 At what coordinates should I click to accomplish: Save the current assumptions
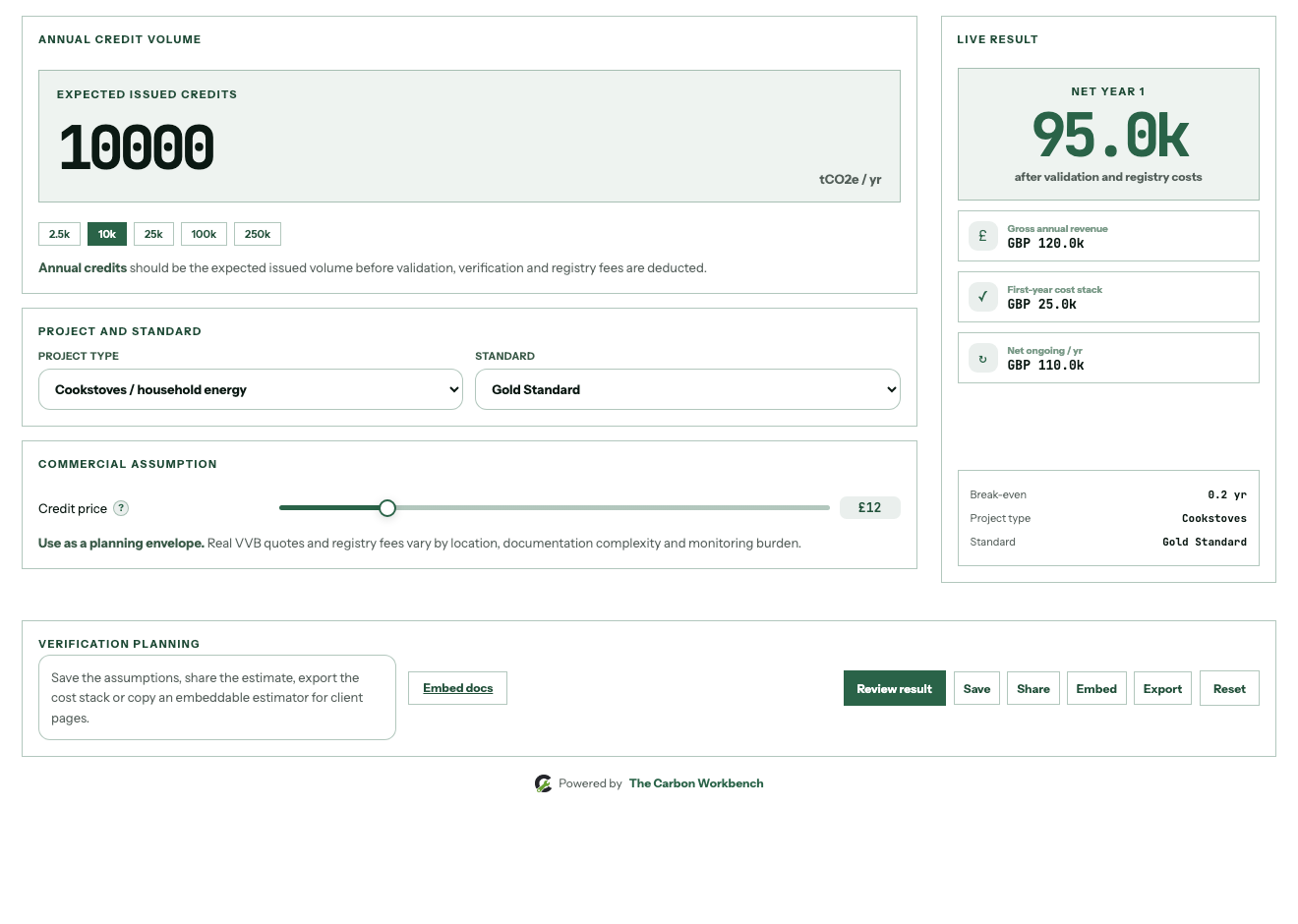point(976,688)
